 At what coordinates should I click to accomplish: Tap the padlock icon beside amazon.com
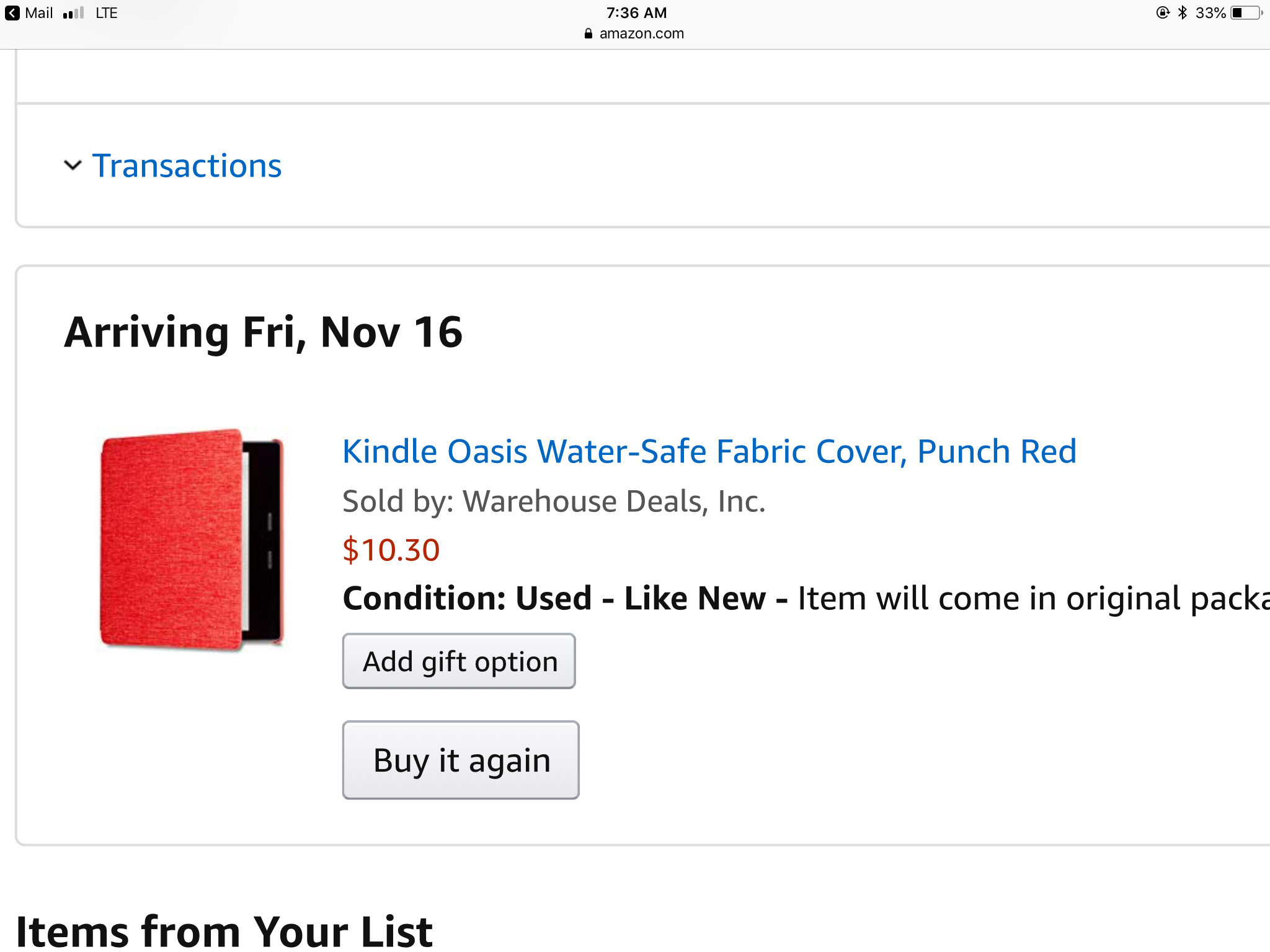(588, 33)
